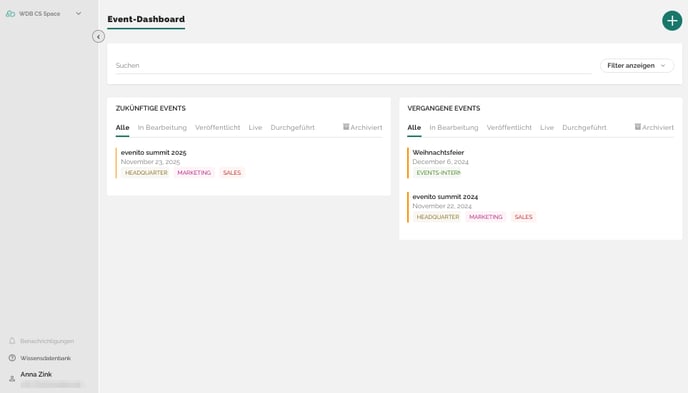Show Durchgeführt tab under Vergangene Events
Screen dimensions: 688x393
point(584,127)
